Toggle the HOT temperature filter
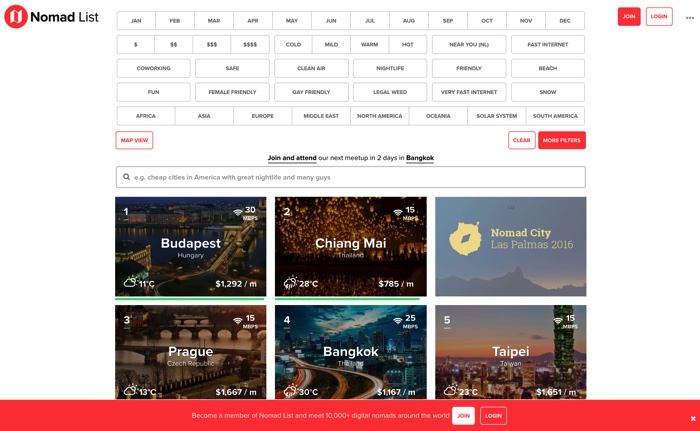The image size is (700, 431). pyautogui.click(x=408, y=44)
